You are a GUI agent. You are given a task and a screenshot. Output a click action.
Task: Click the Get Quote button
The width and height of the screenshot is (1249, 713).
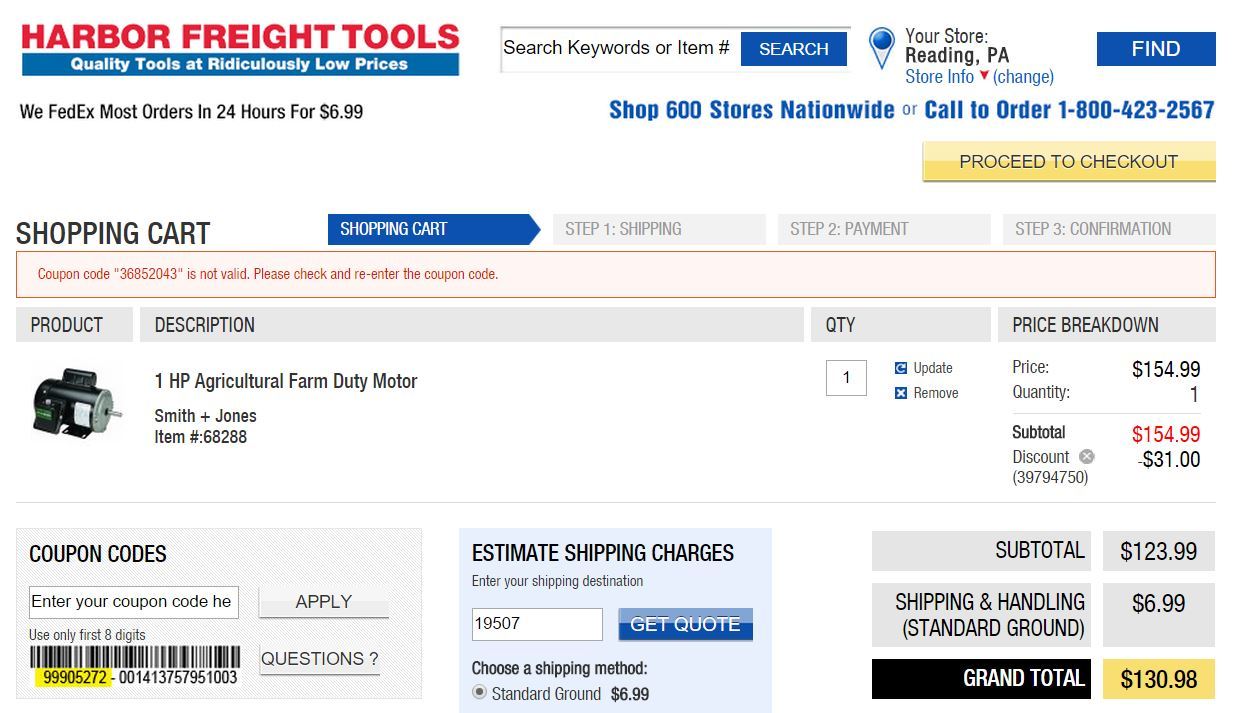coord(685,624)
